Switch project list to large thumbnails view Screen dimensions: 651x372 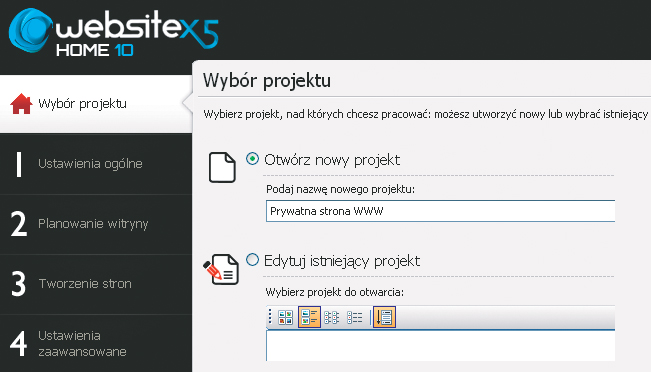286,317
